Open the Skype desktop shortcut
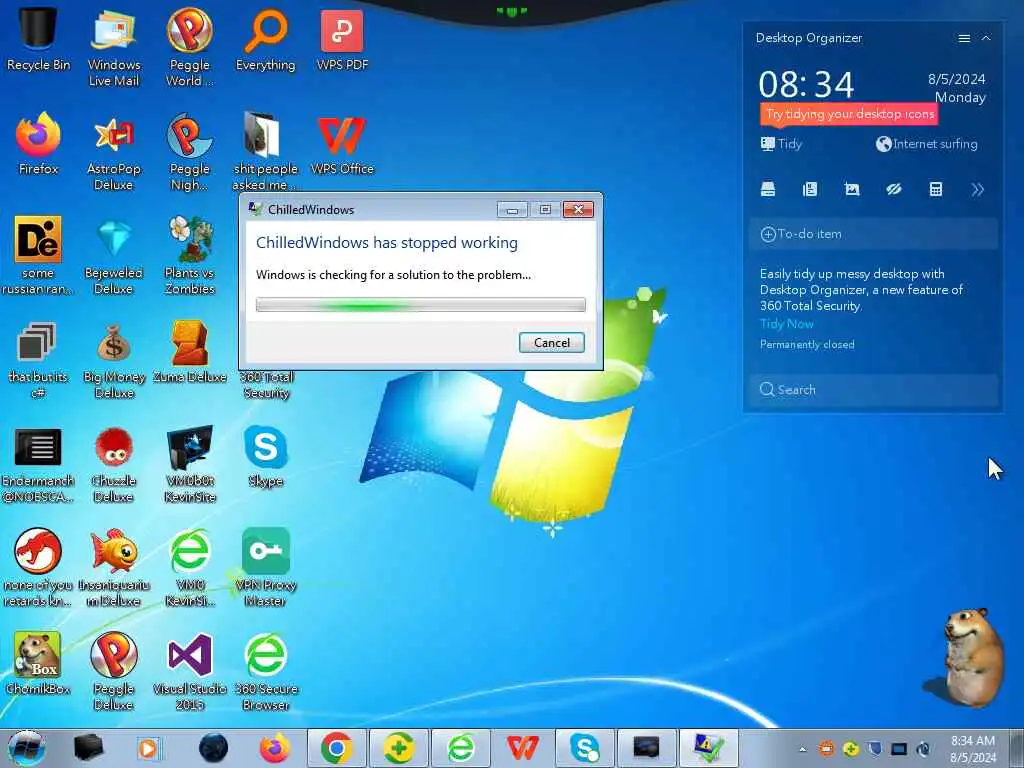1024x768 pixels. (x=265, y=456)
